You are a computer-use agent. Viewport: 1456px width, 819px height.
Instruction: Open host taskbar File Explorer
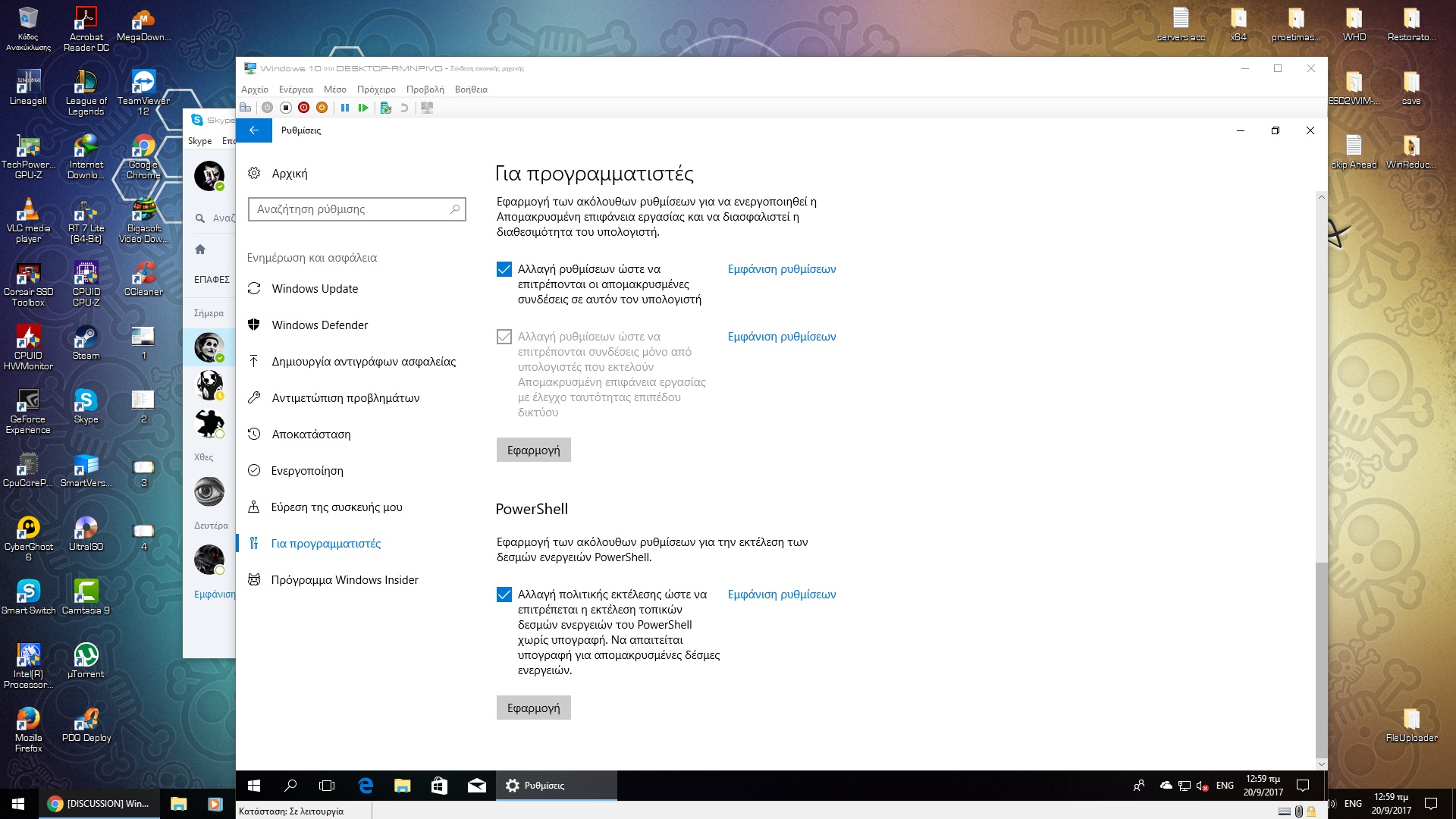178,803
